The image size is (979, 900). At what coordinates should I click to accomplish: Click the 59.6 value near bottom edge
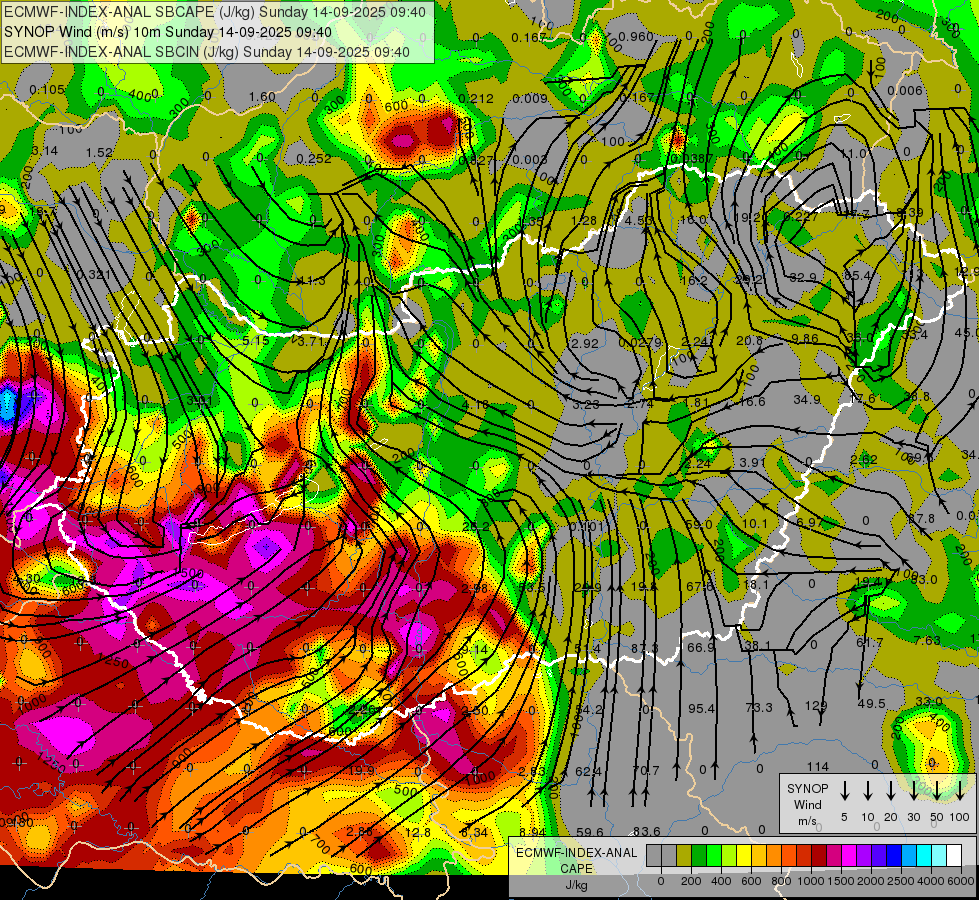(x=590, y=832)
